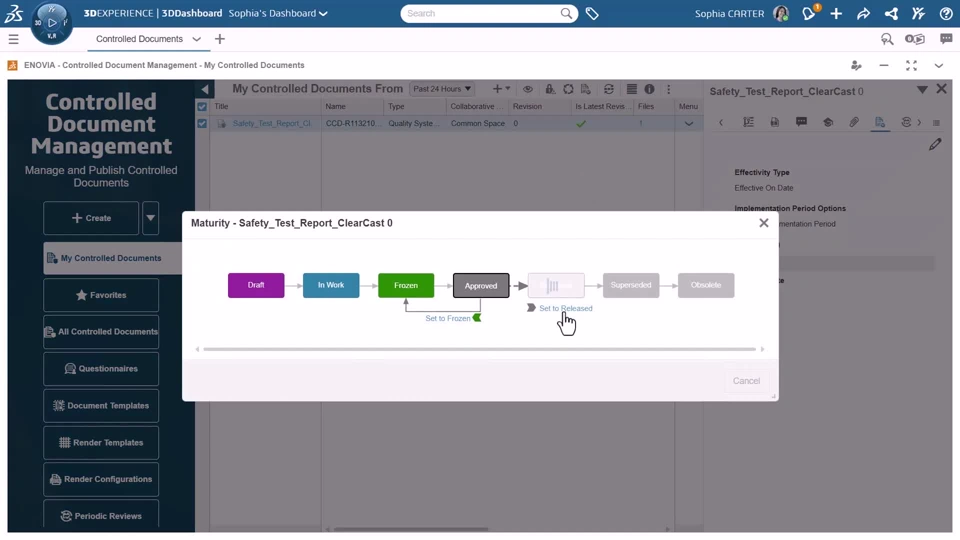960x540 pixels.
Task: Open Questionnaires menu item
Action: coord(101,369)
